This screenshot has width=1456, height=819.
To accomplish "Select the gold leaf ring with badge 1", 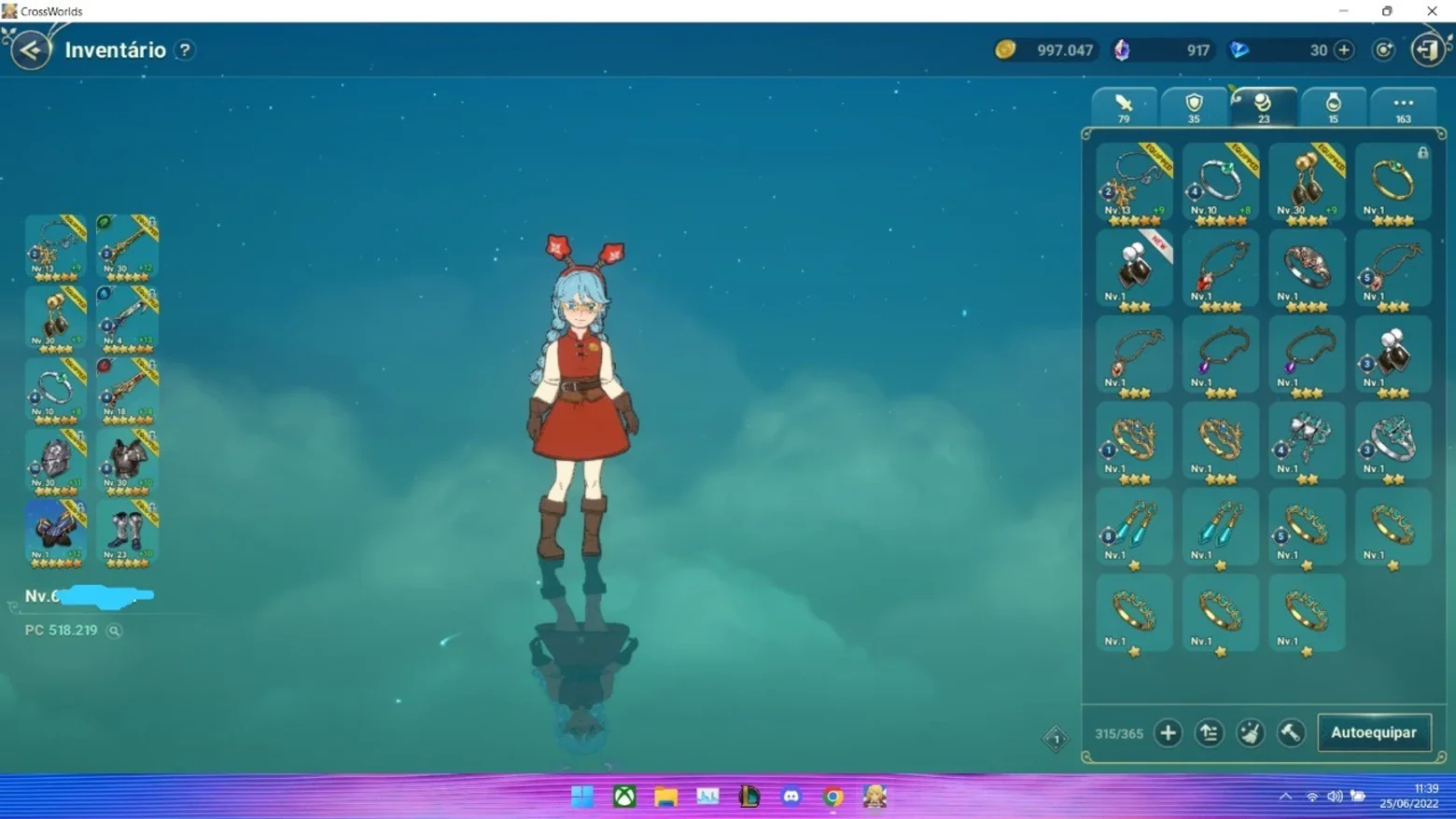I will point(1134,443).
